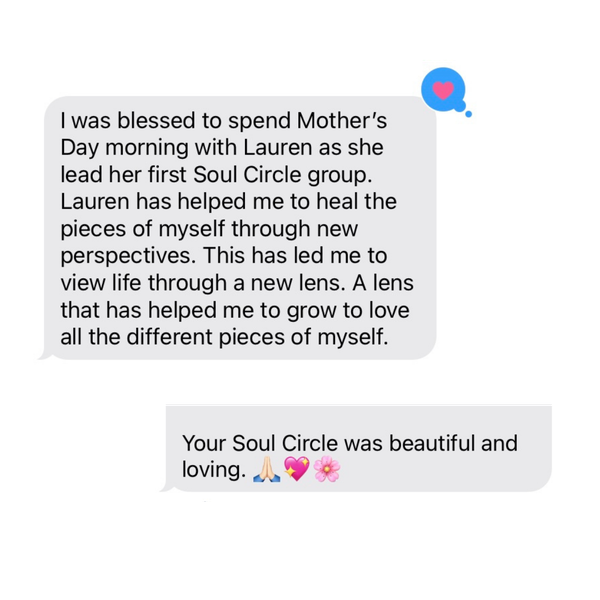Image resolution: width=600 pixels, height=600 pixels.
Task: Click the word 'loving.' in second message
Action: coord(214,470)
